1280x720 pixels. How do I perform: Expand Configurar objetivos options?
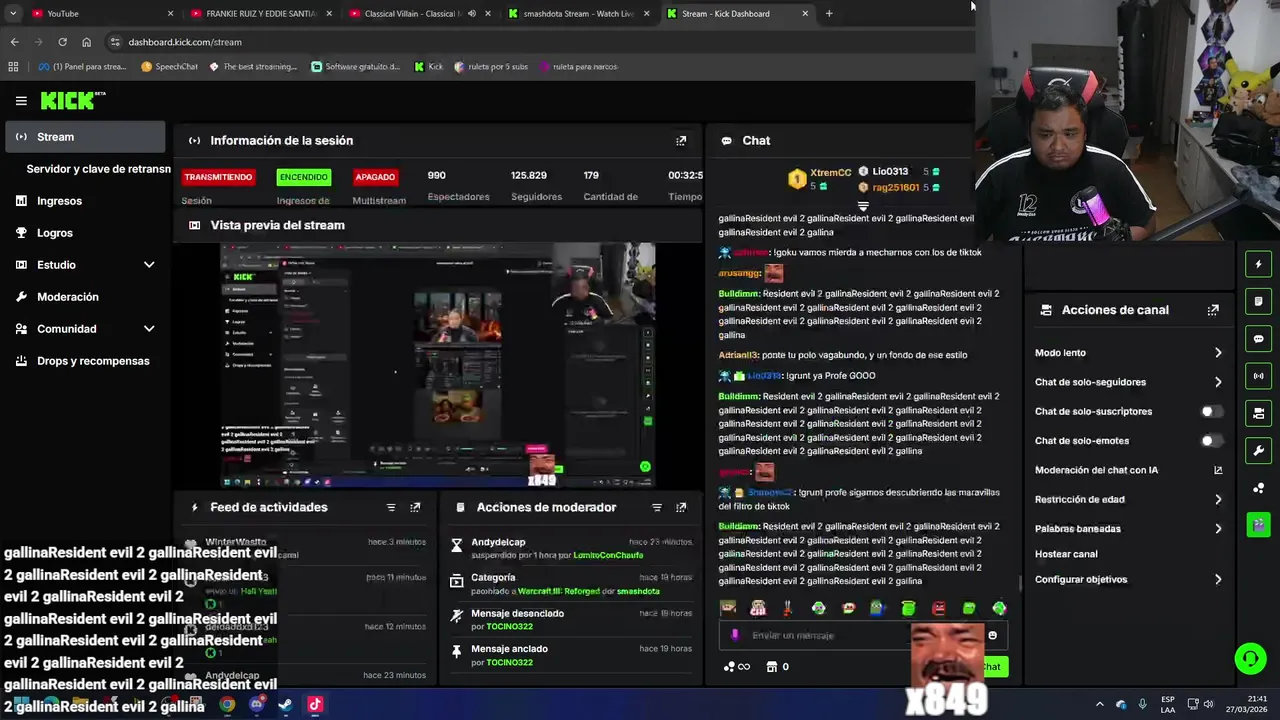pyautogui.click(x=1218, y=580)
